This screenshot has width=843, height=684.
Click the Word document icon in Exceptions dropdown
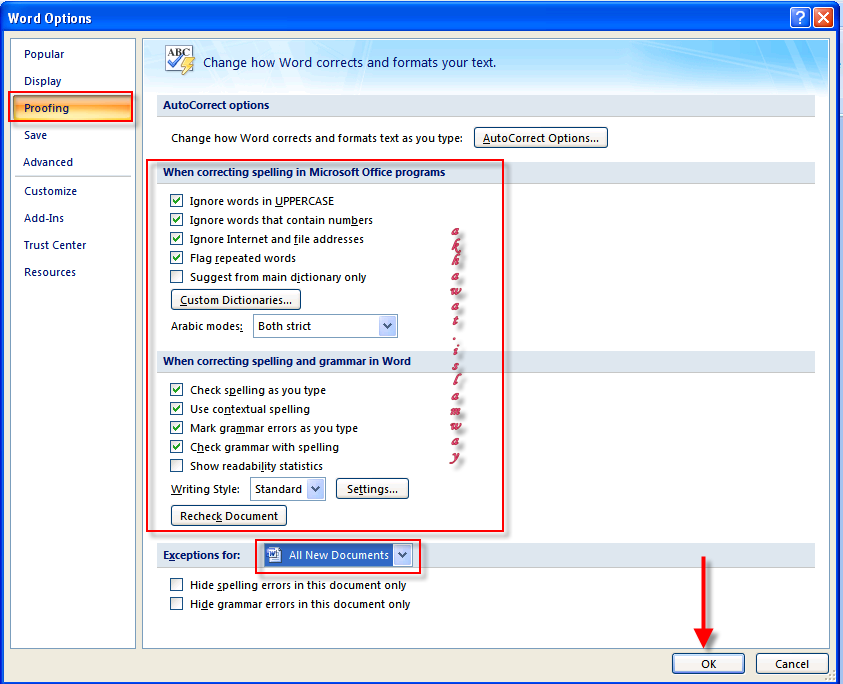point(274,554)
